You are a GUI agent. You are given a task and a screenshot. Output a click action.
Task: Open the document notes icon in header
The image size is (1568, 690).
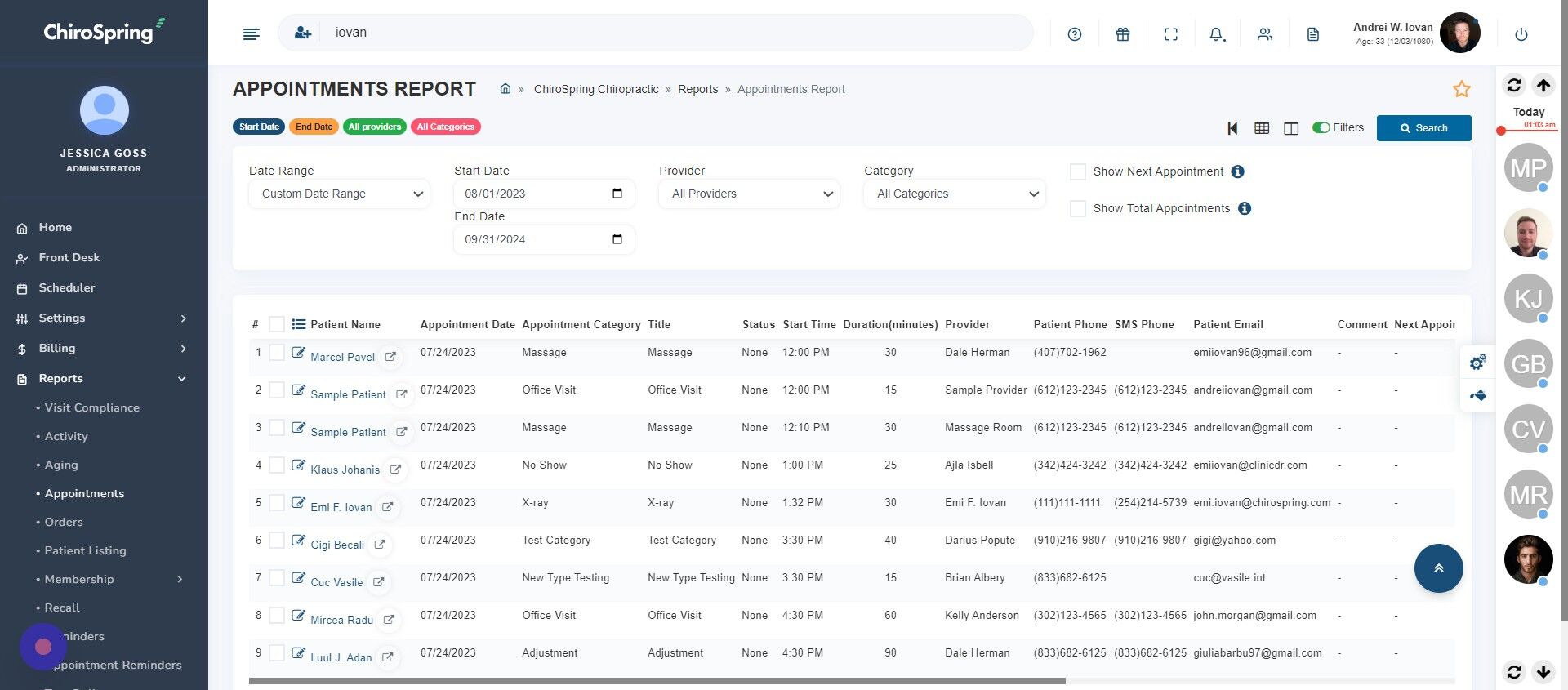click(x=1313, y=34)
